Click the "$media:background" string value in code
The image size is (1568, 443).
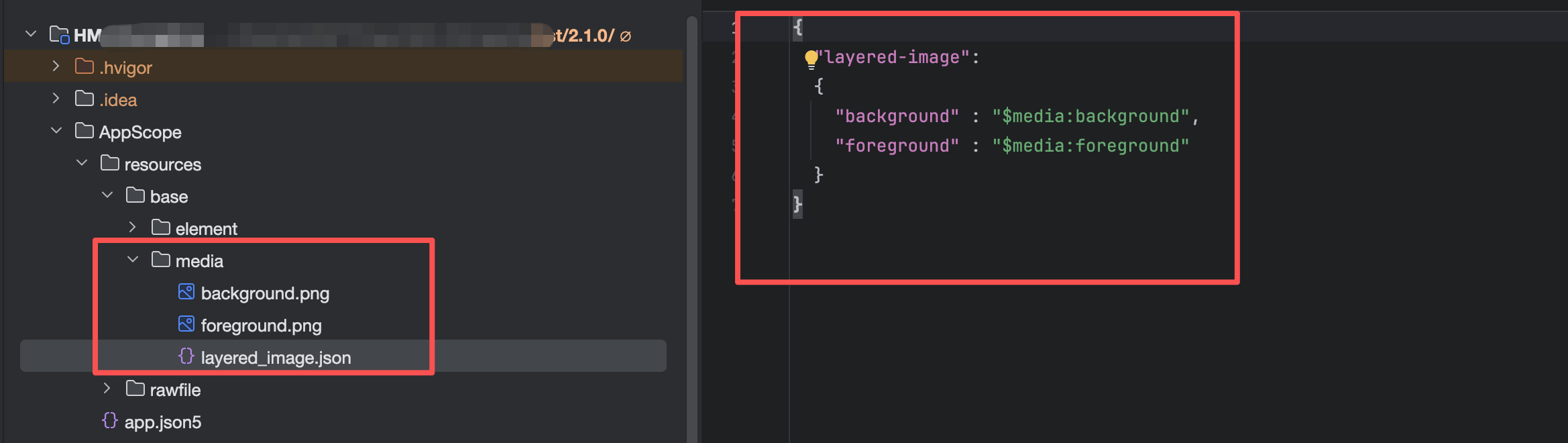click(1090, 117)
